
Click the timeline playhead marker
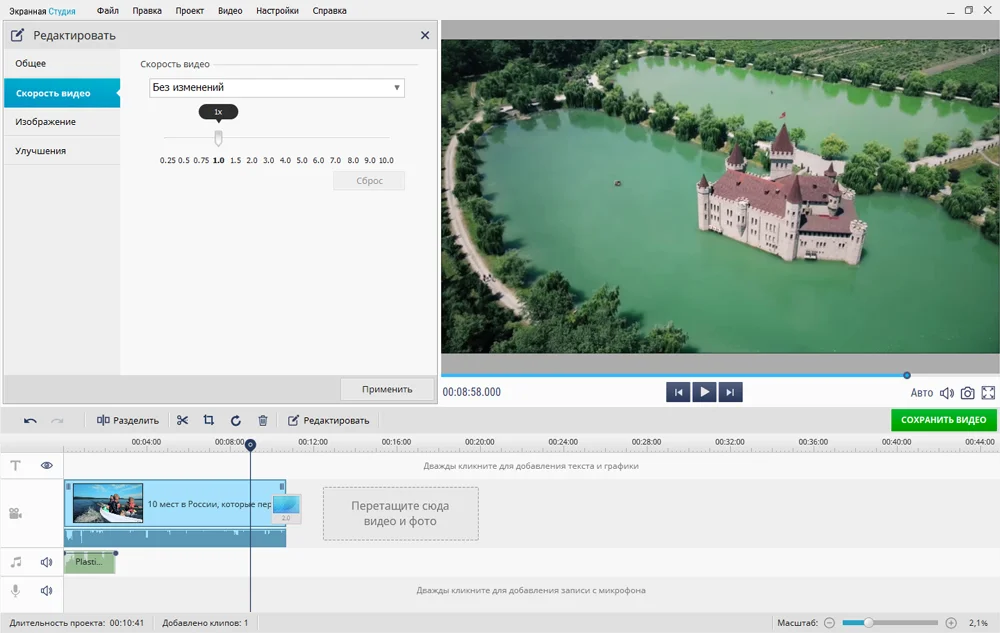pos(251,444)
